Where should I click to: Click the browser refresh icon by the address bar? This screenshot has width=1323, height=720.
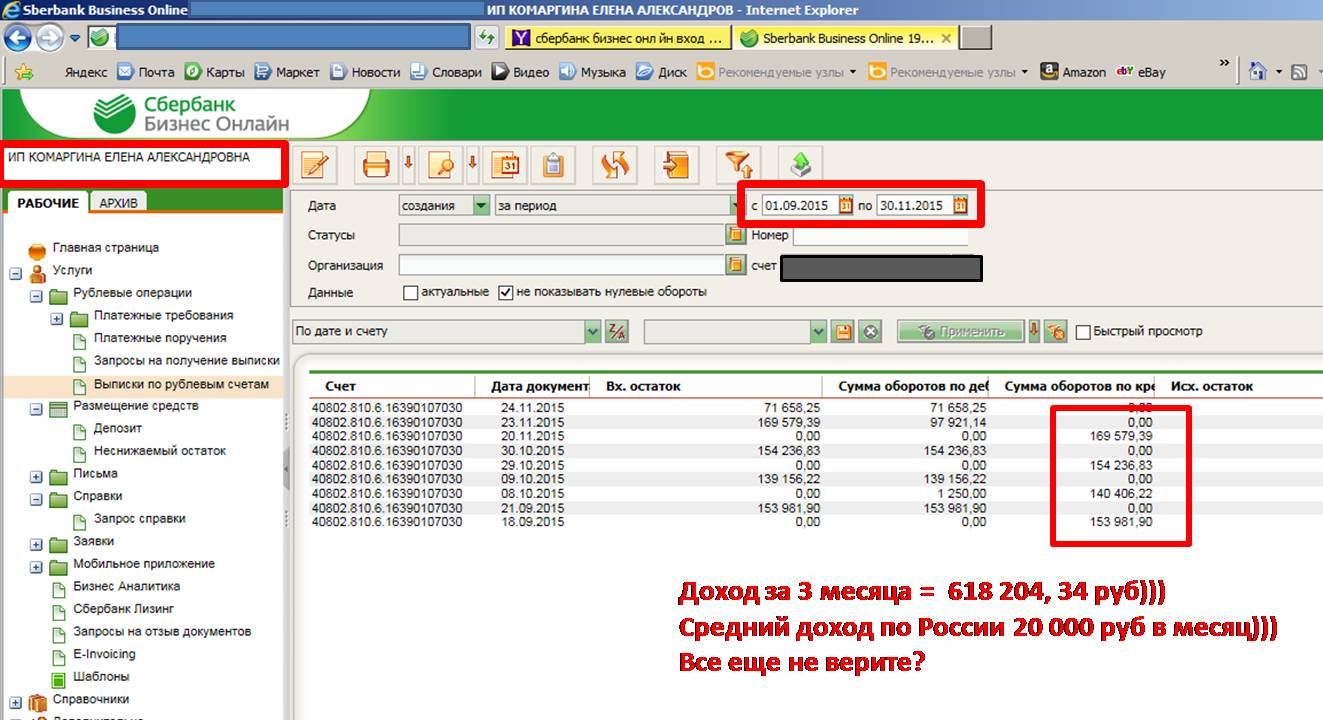pos(487,38)
